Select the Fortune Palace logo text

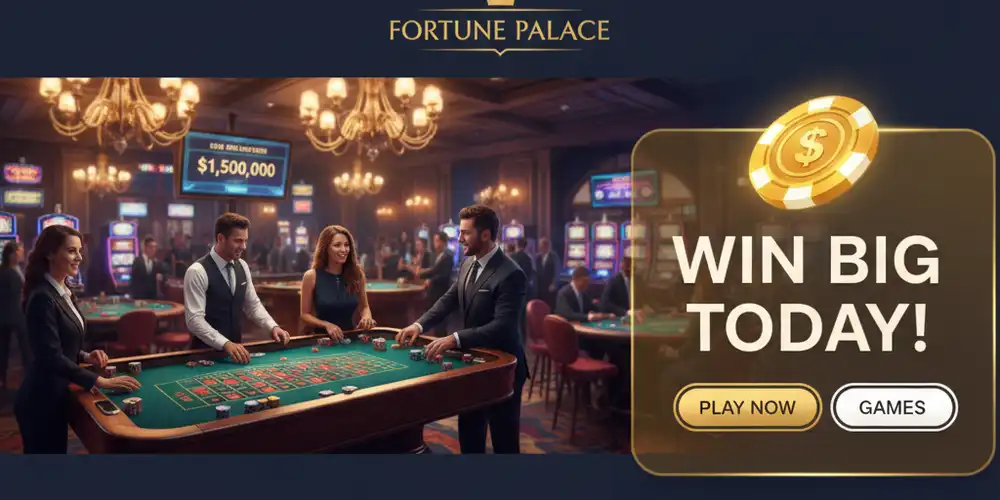(499, 30)
